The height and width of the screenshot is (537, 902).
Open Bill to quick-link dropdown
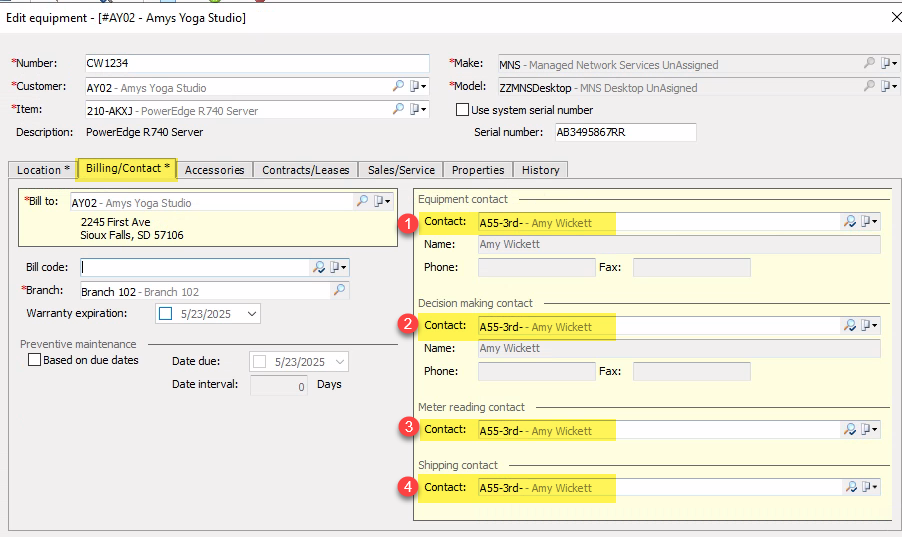(x=382, y=201)
